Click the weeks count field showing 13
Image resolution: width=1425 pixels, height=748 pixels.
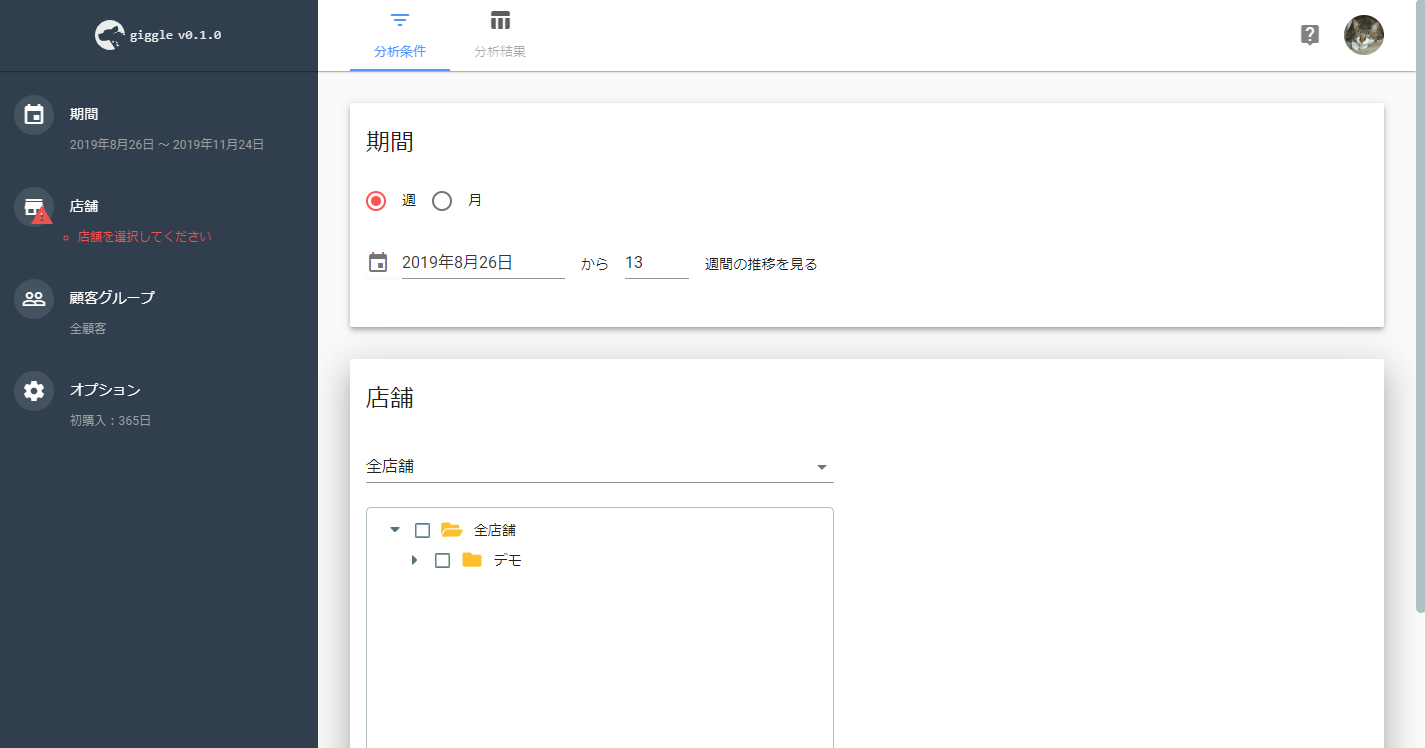pos(657,263)
